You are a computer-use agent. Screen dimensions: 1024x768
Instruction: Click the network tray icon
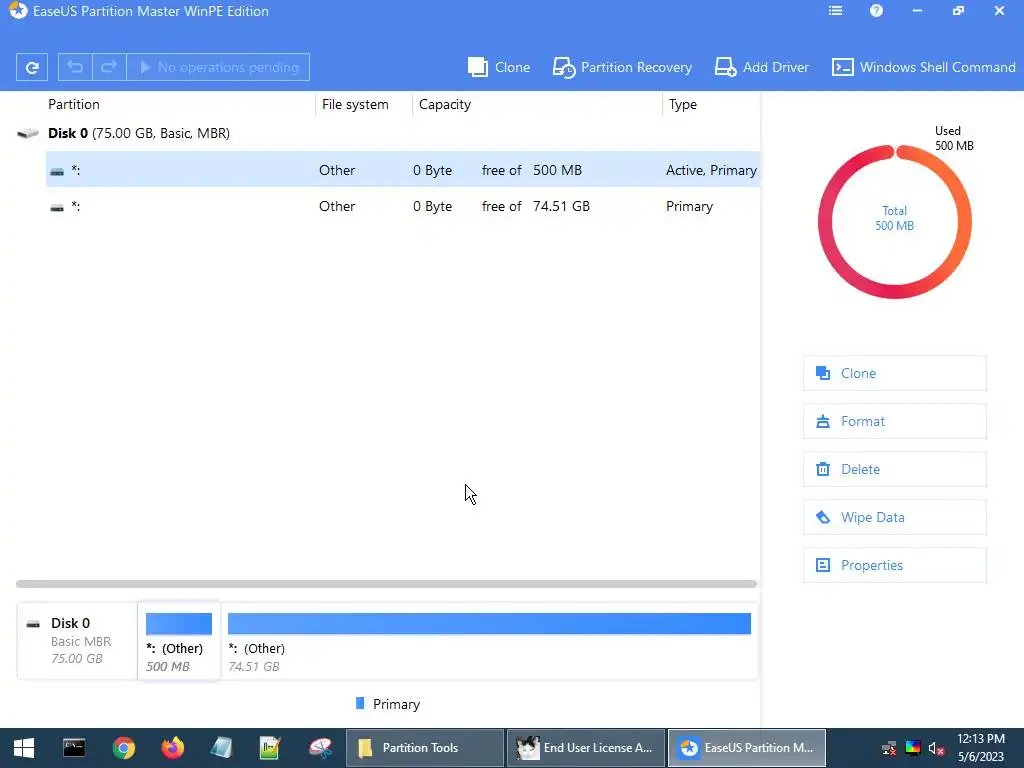pos(889,749)
